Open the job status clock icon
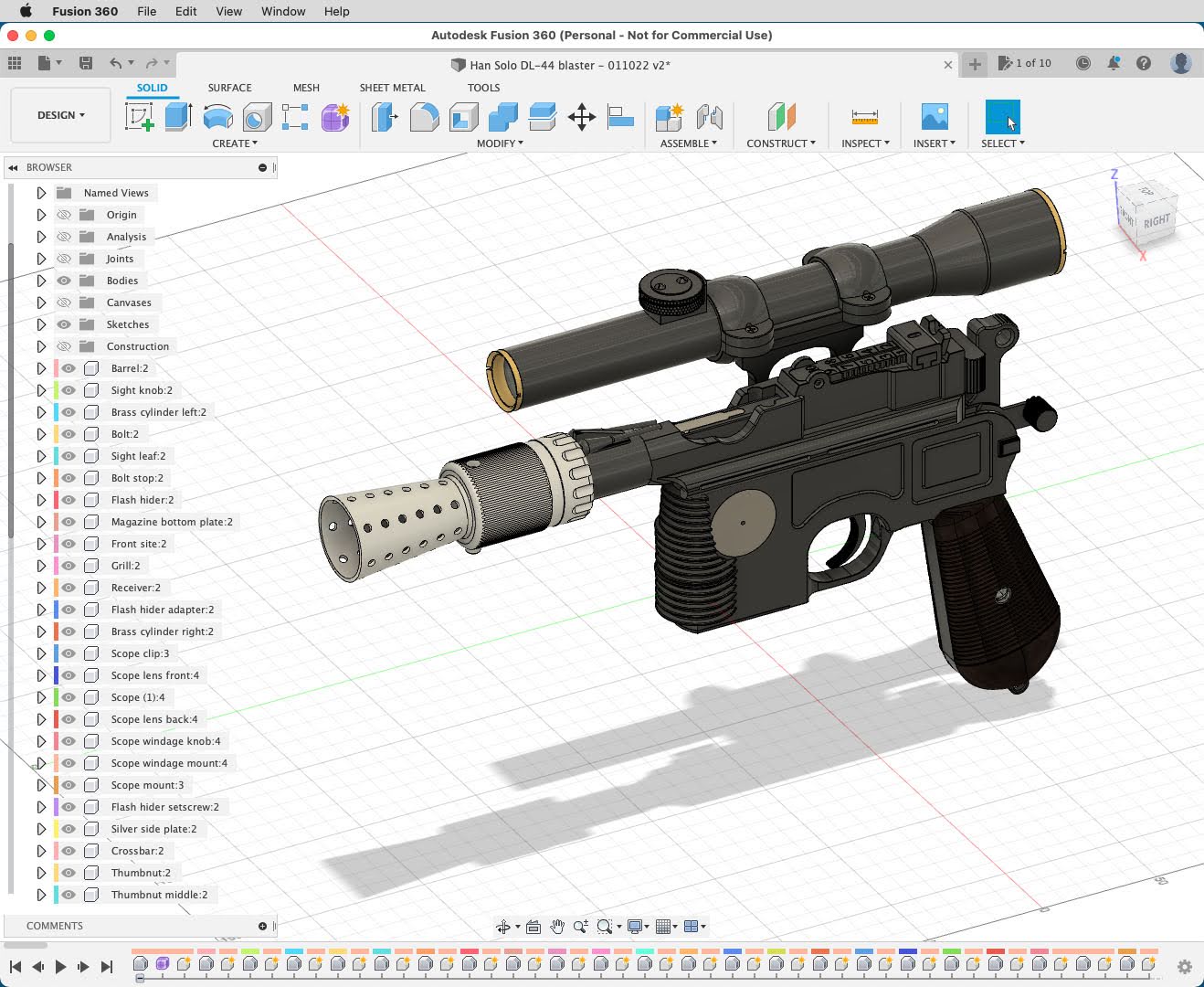Viewport: 1204px width, 987px height. click(x=1083, y=63)
